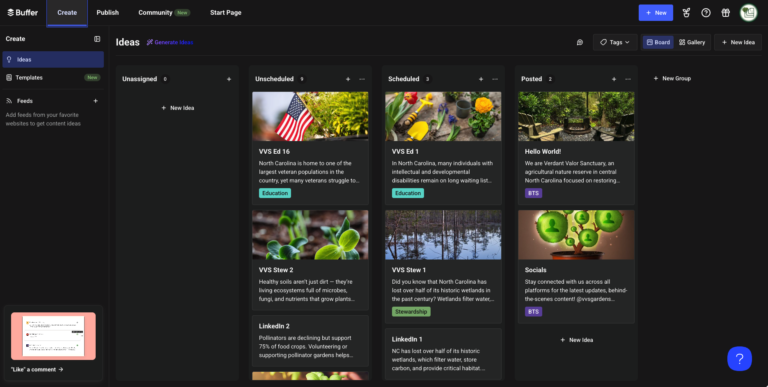This screenshot has height=387, width=768.
Task: Open the help question mark icon in header
Action: 705,13
